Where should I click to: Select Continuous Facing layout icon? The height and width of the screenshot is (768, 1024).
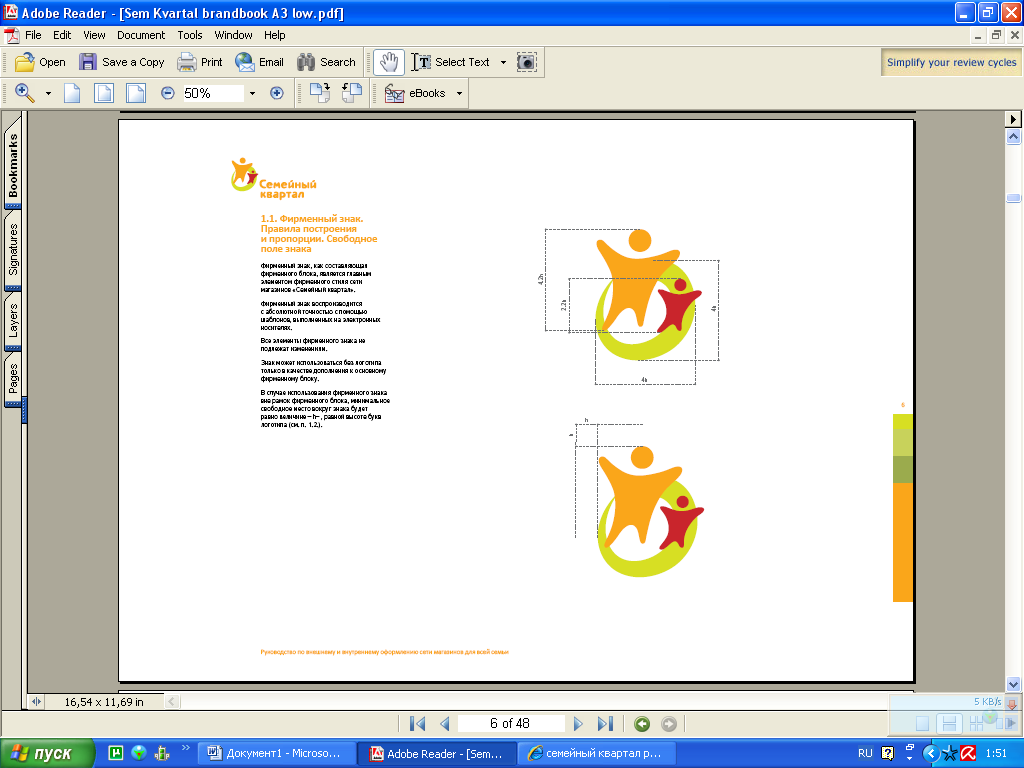coord(976,723)
